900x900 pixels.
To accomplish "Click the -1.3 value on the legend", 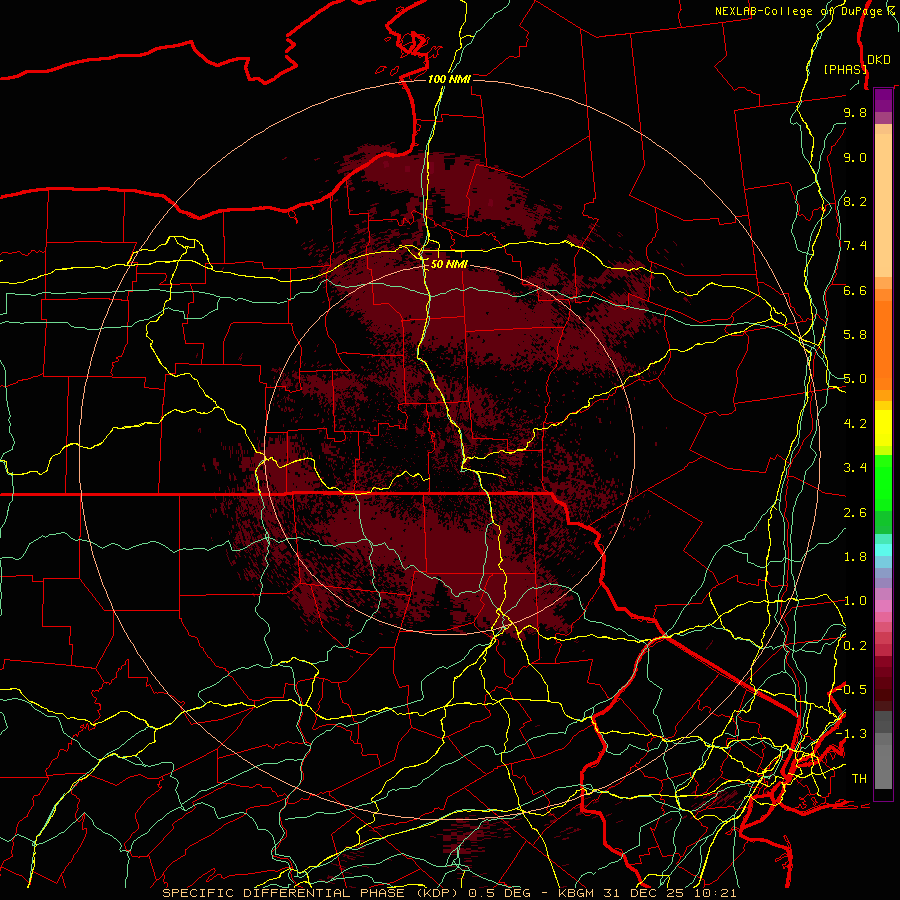I will click(852, 734).
